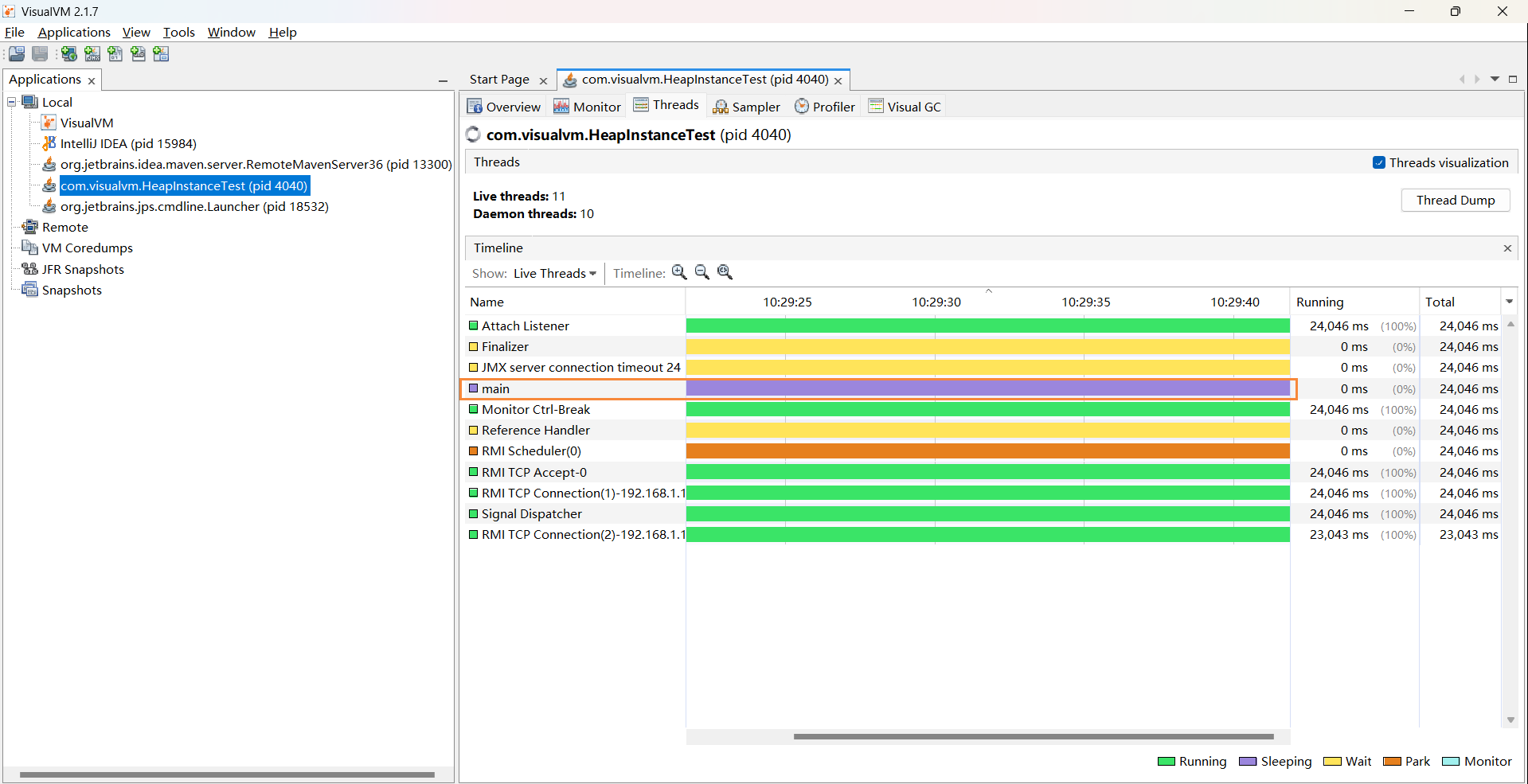Click the RemoteMavenServer36 Java process icon
The image size is (1528, 784).
pyautogui.click(x=49, y=164)
